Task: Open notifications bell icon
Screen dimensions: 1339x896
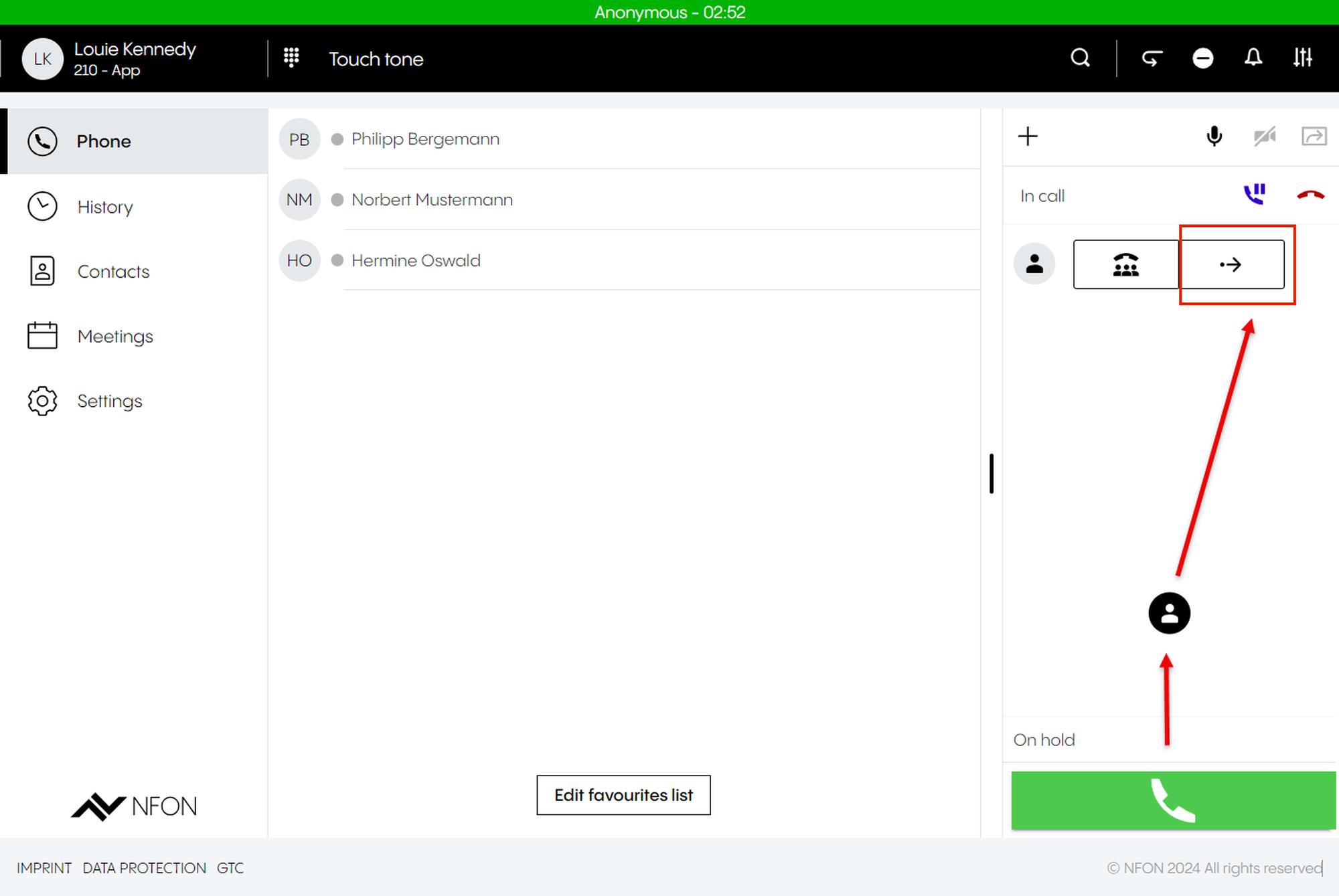Action: (x=1253, y=58)
